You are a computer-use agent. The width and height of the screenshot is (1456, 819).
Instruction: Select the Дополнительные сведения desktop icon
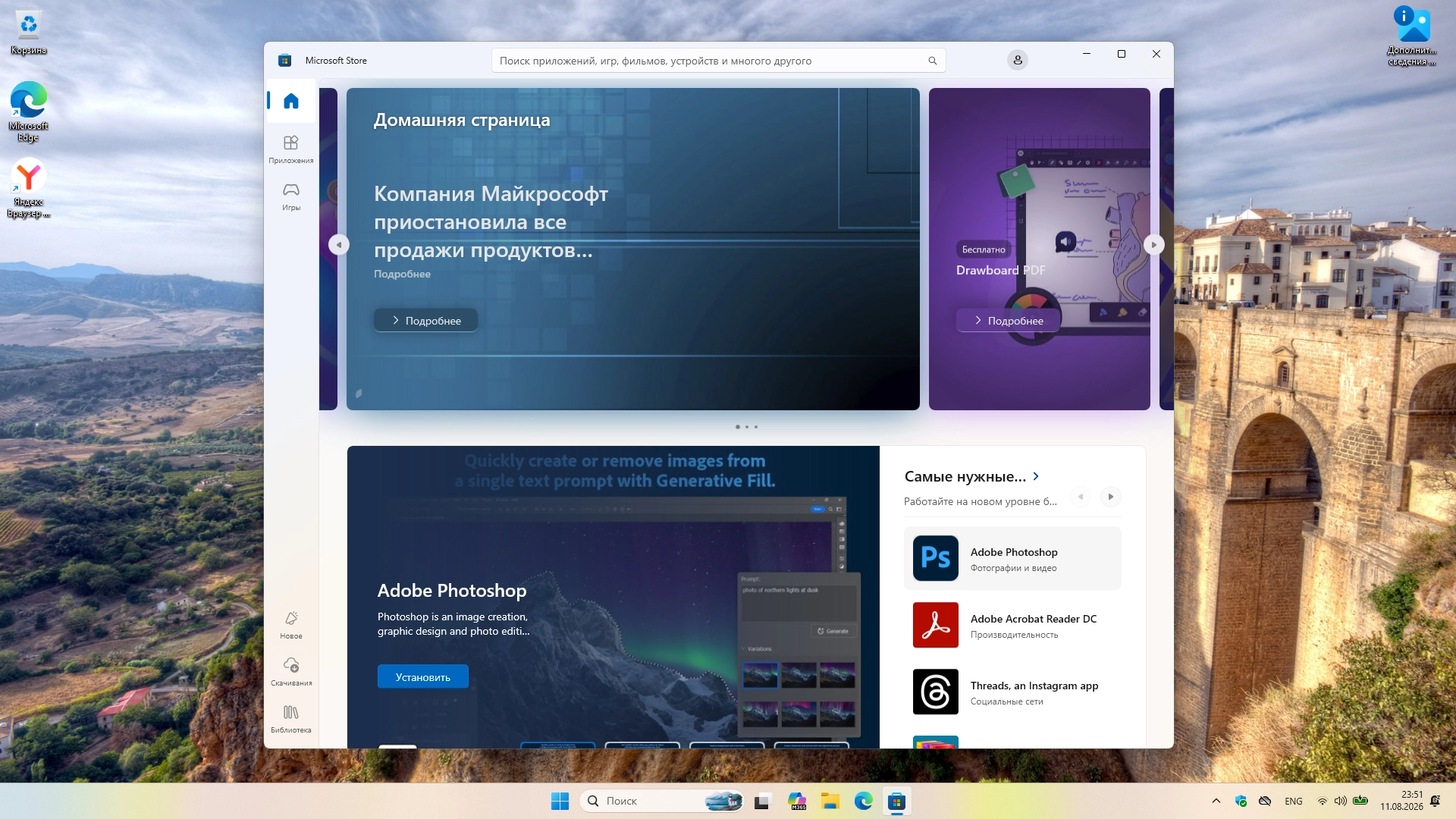pyautogui.click(x=1412, y=35)
